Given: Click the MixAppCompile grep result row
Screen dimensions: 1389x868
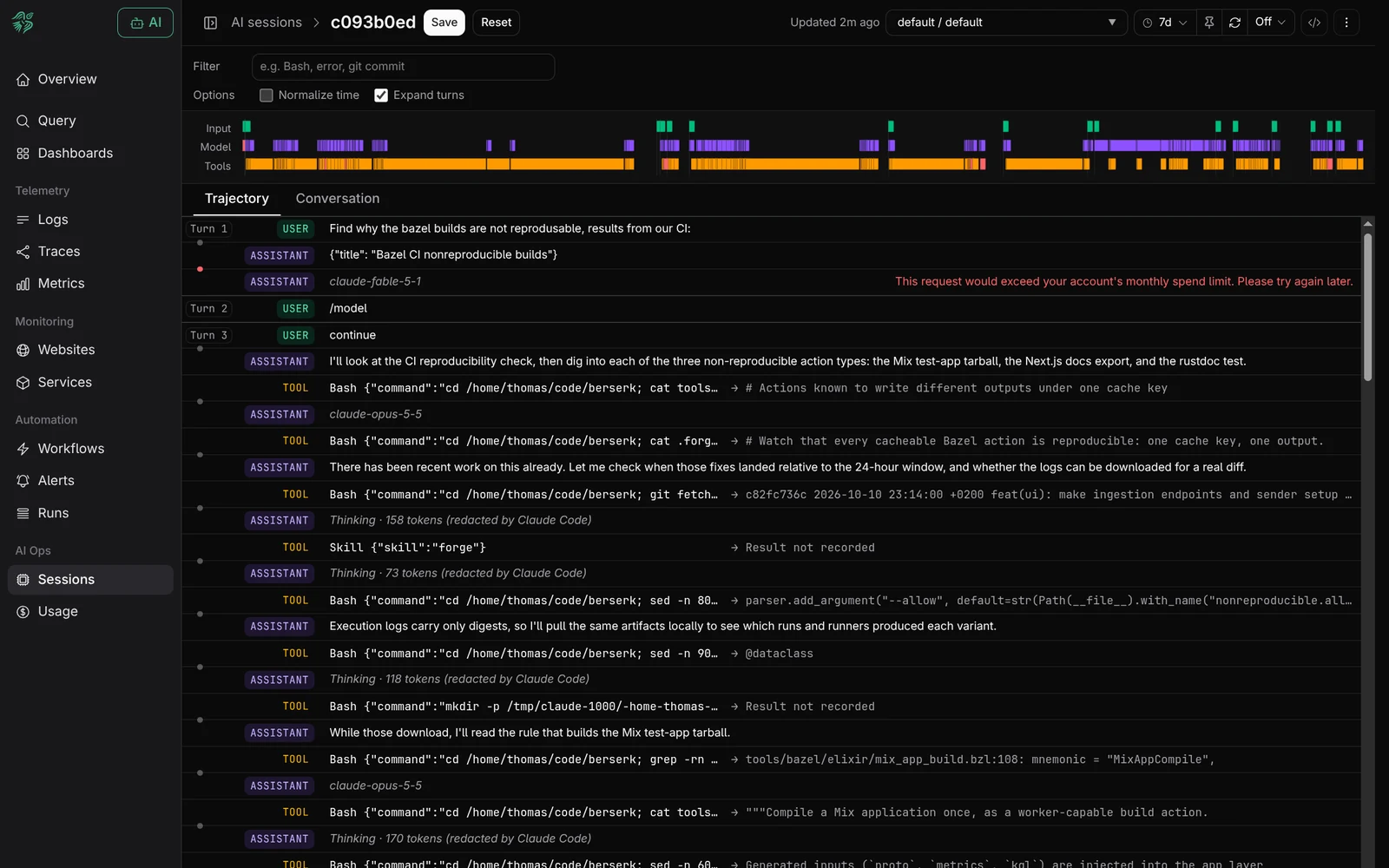Looking at the screenshot, I should [x=772, y=759].
